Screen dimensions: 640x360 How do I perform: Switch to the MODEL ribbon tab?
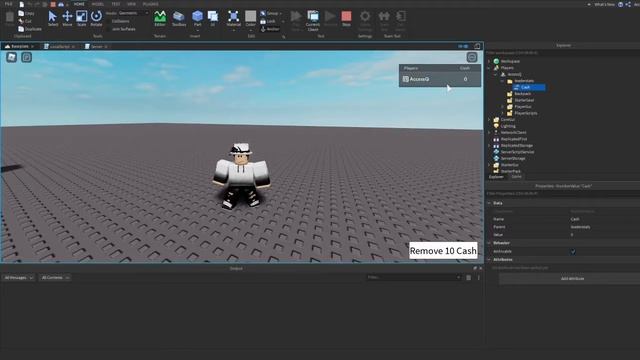[98, 4]
